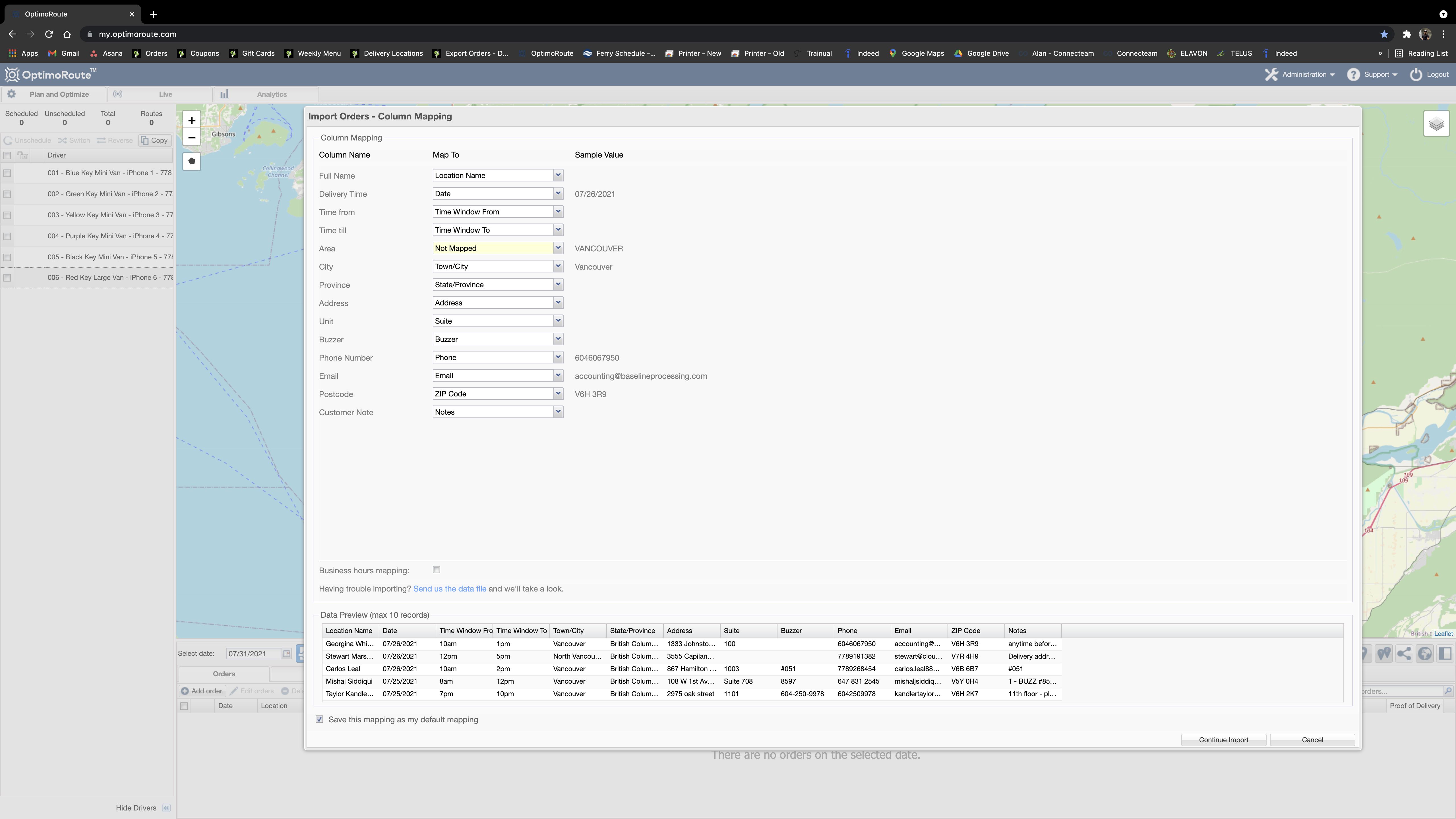Uncheck Save this mapping as default
Viewport: 1456px width, 819px height.
[319, 719]
